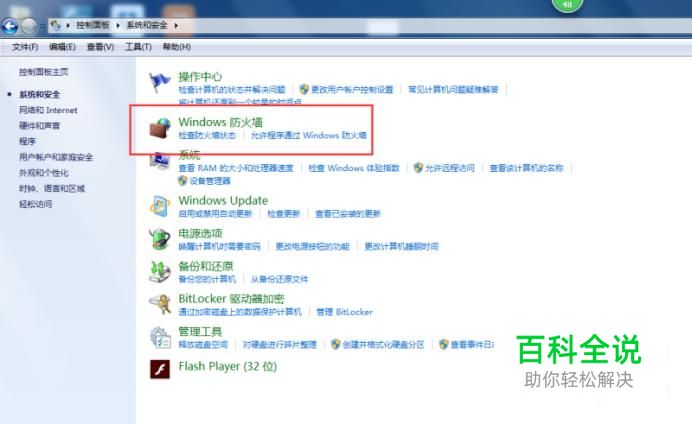692x424 pixels.
Task: Click 启用或禁用自动更新 link
Action: click(215, 214)
